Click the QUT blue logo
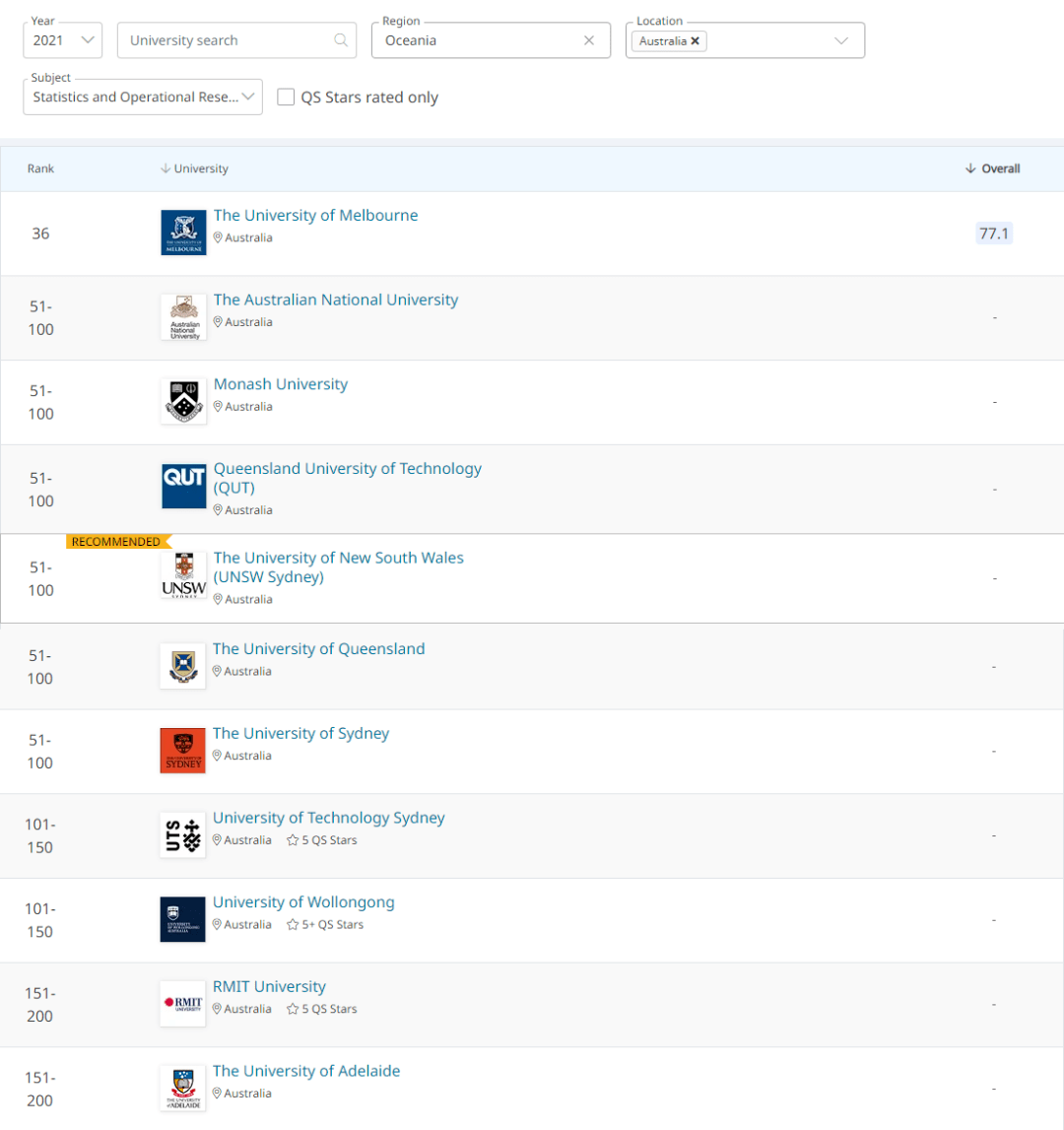1064x1130 pixels. point(183,486)
